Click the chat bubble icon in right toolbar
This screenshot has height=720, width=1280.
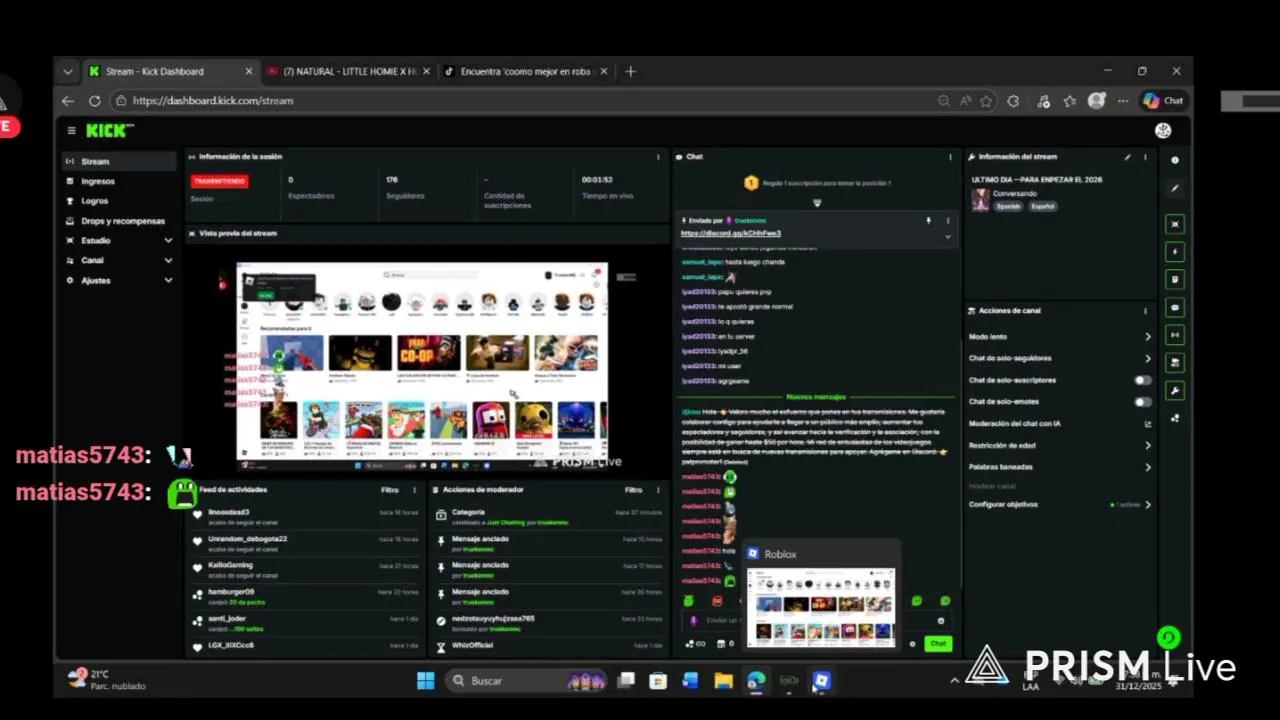(x=1175, y=308)
